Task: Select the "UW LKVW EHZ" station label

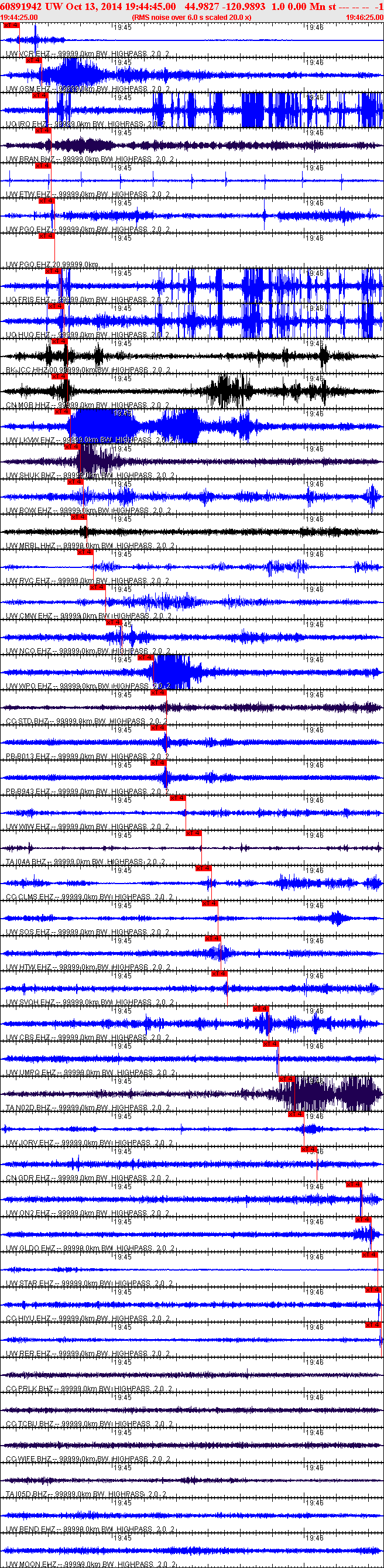Action: (30, 441)
